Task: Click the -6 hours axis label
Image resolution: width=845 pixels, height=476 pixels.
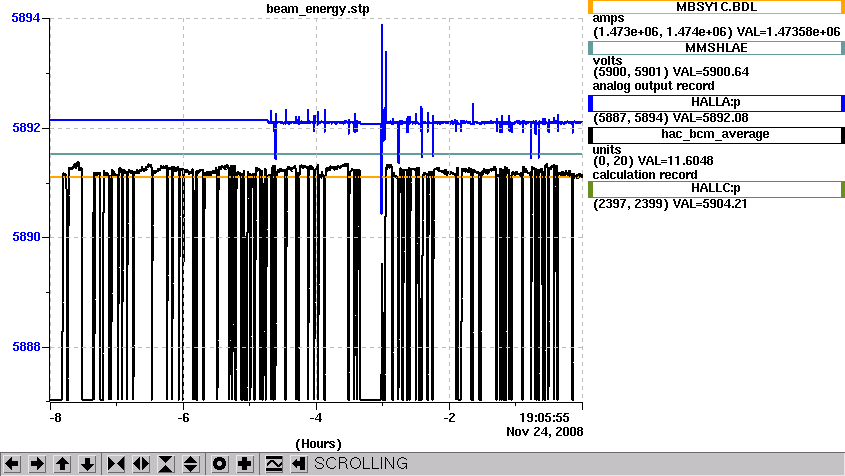Action: 183,418
